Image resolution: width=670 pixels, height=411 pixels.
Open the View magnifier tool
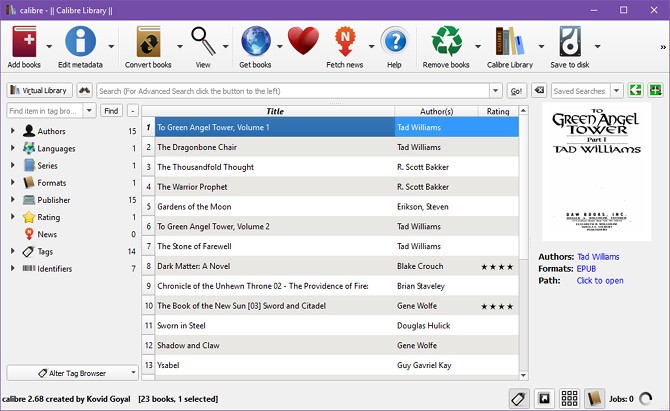(x=203, y=41)
